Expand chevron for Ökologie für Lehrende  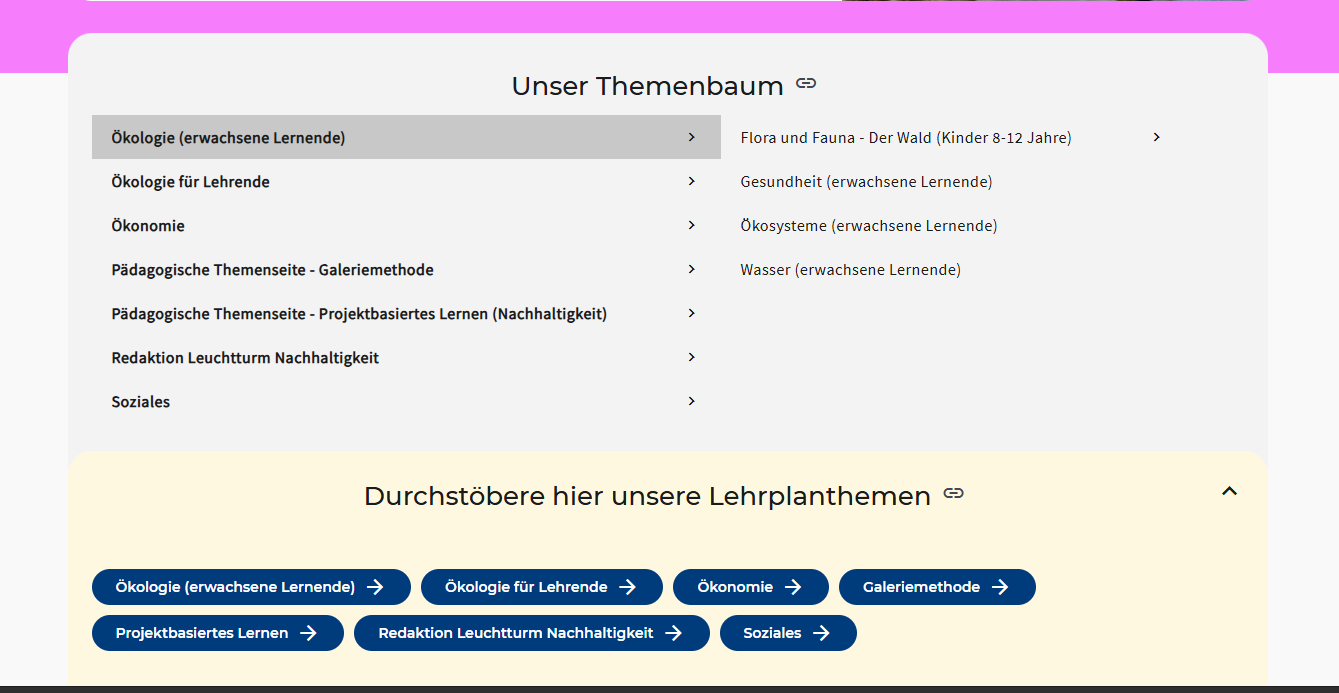(691, 181)
